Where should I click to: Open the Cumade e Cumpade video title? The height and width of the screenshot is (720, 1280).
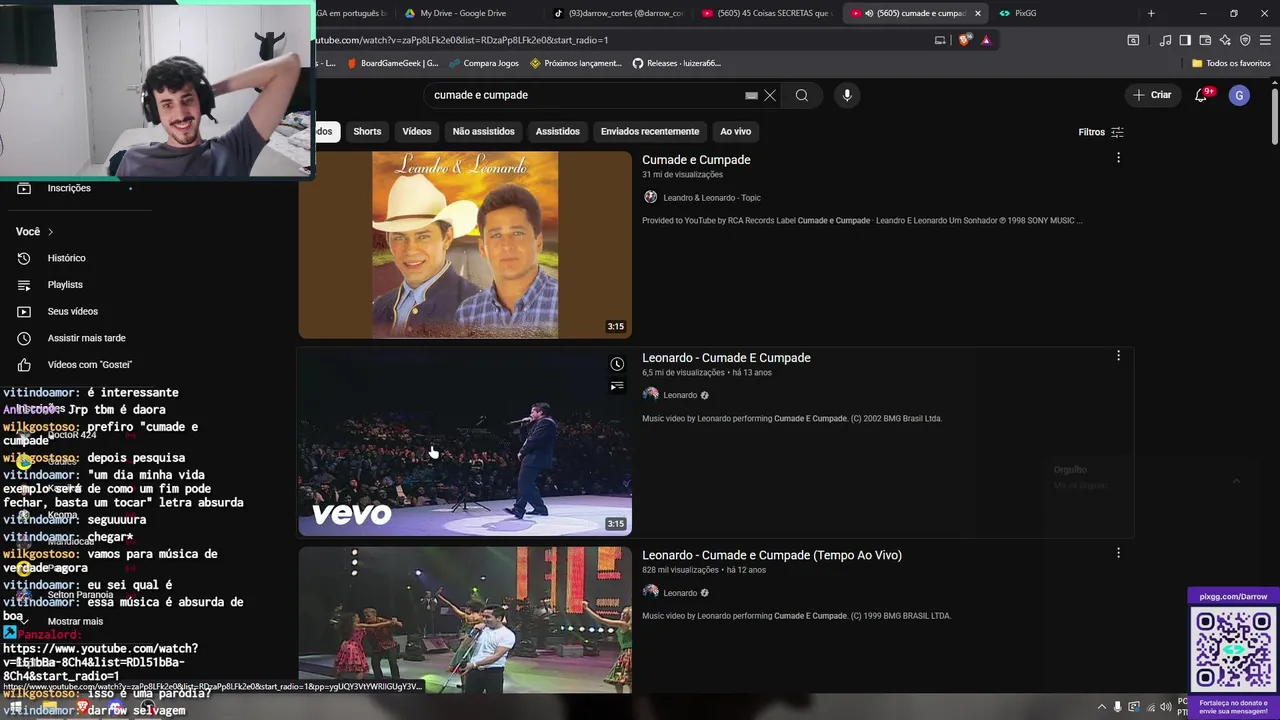tap(696, 160)
